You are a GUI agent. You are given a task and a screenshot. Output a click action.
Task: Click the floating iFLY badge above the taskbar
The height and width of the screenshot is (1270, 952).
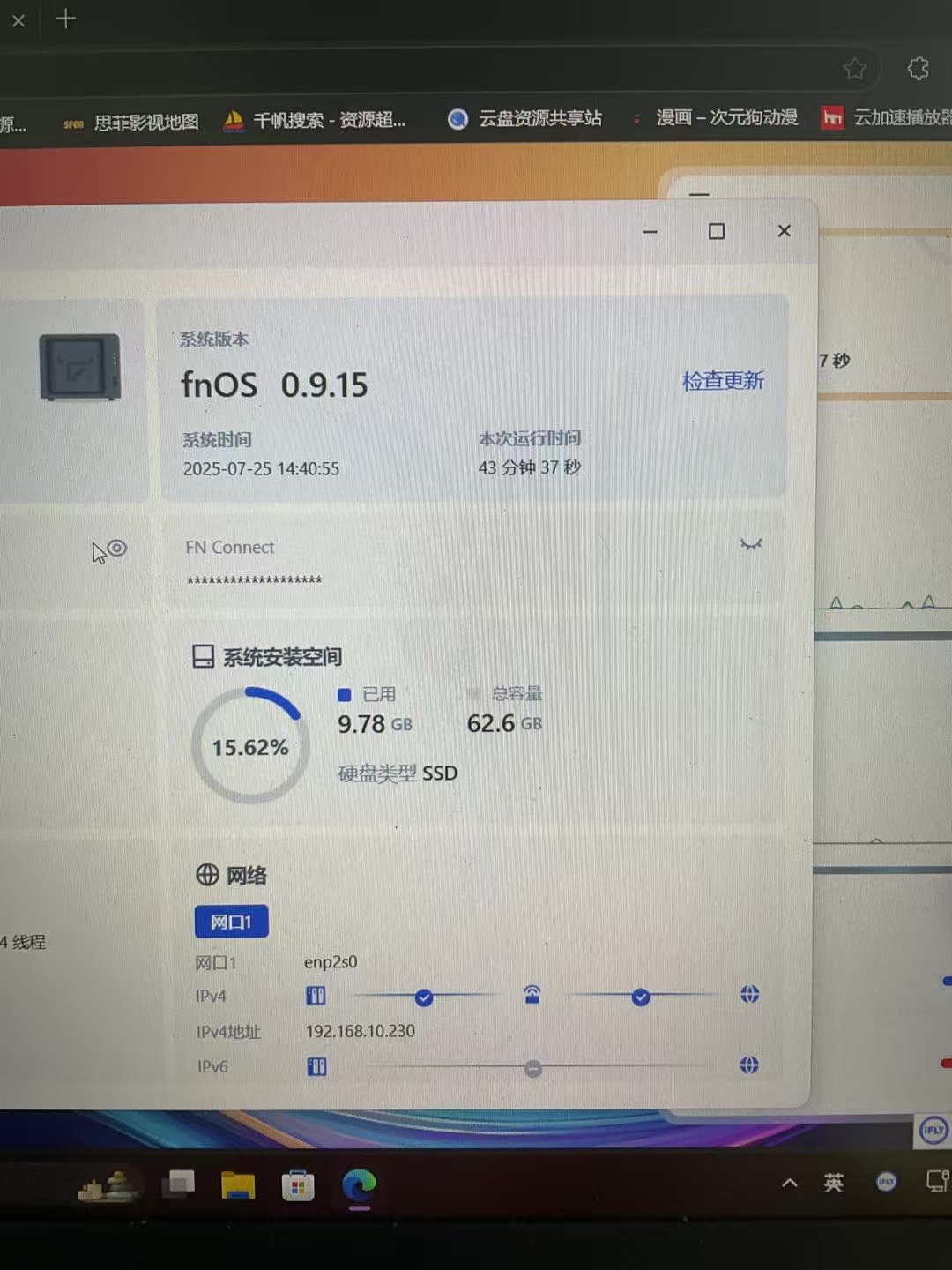pyautogui.click(x=933, y=1130)
